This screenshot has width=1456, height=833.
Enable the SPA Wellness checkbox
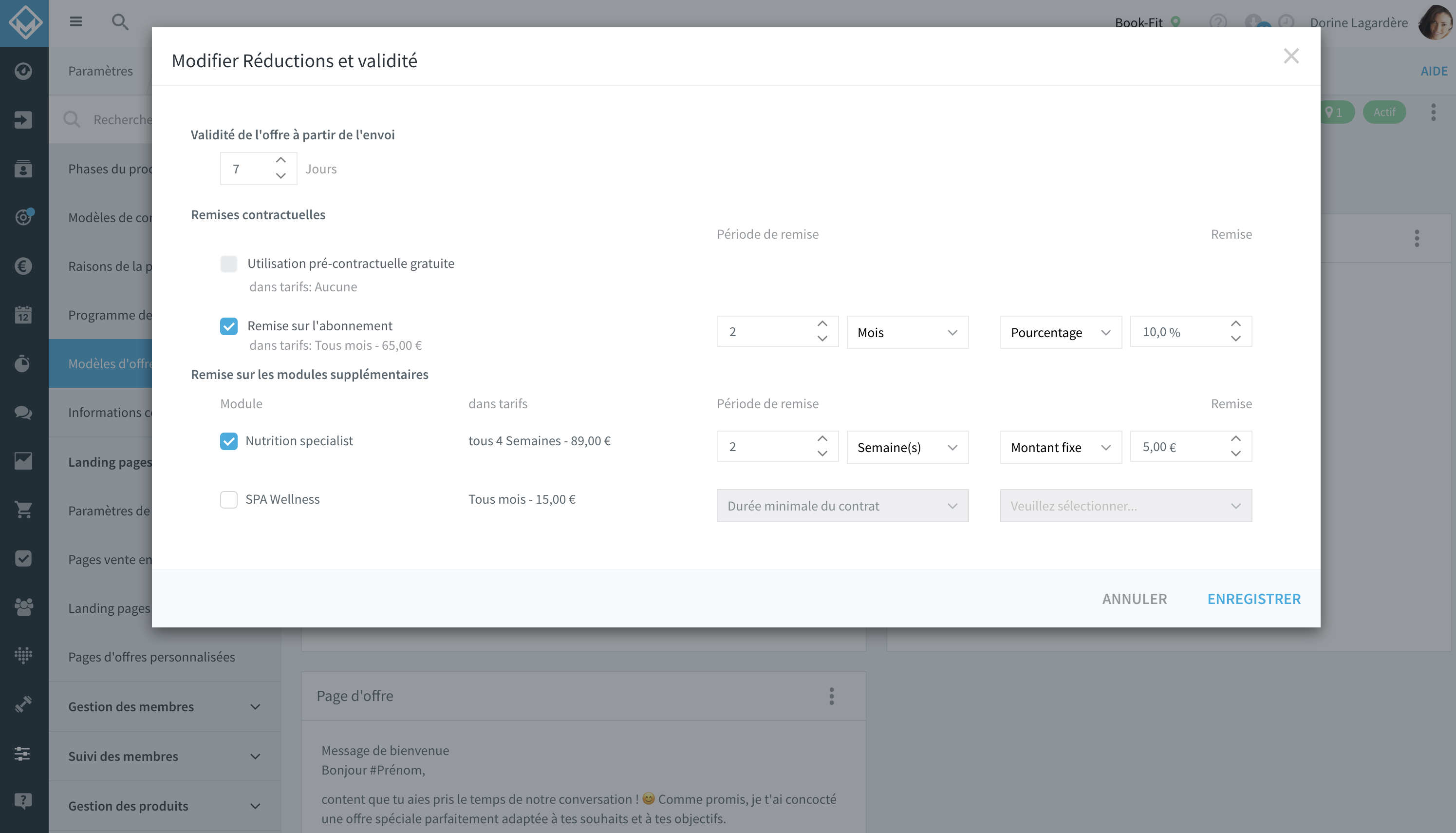229,499
